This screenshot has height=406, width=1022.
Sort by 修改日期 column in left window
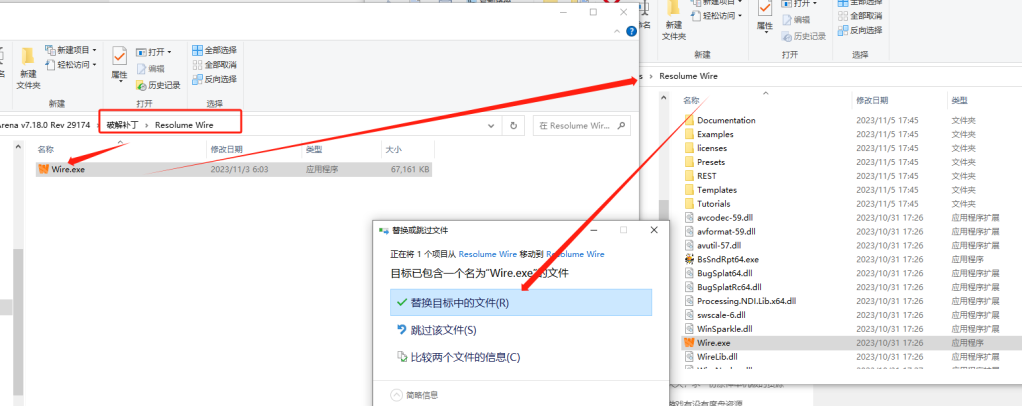point(226,148)
